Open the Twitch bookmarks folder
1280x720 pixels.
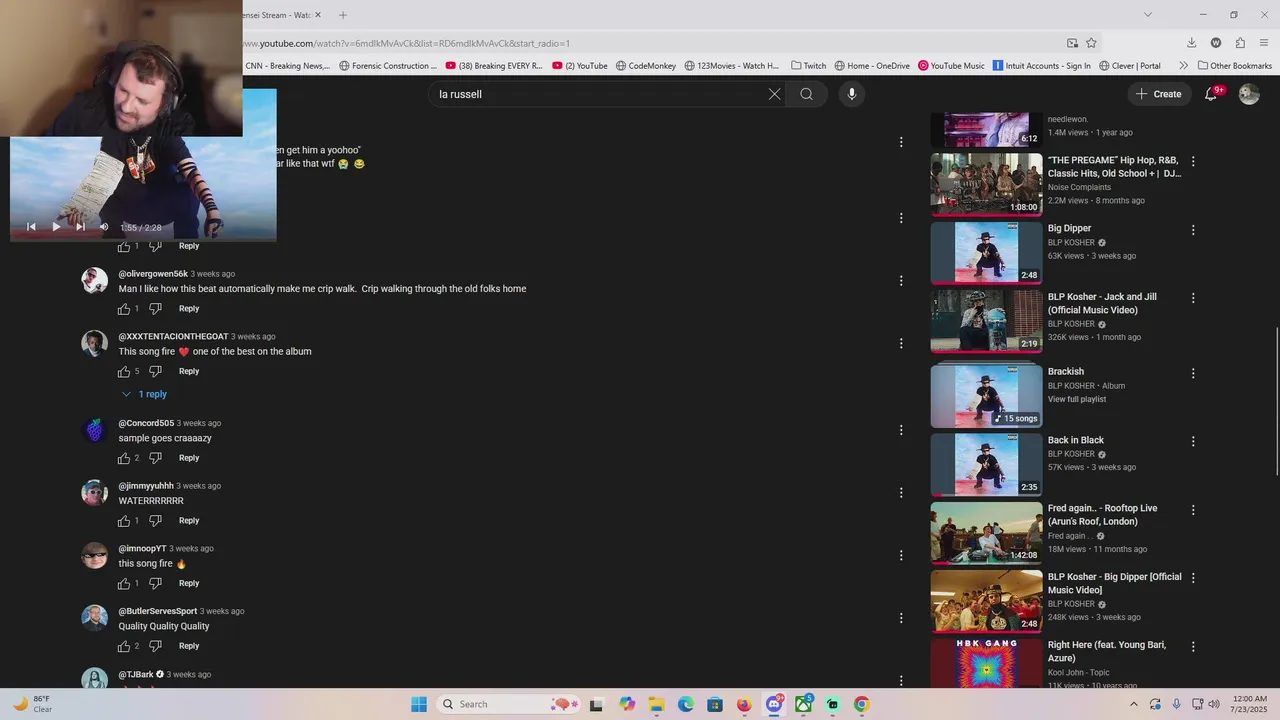point(809,66)
